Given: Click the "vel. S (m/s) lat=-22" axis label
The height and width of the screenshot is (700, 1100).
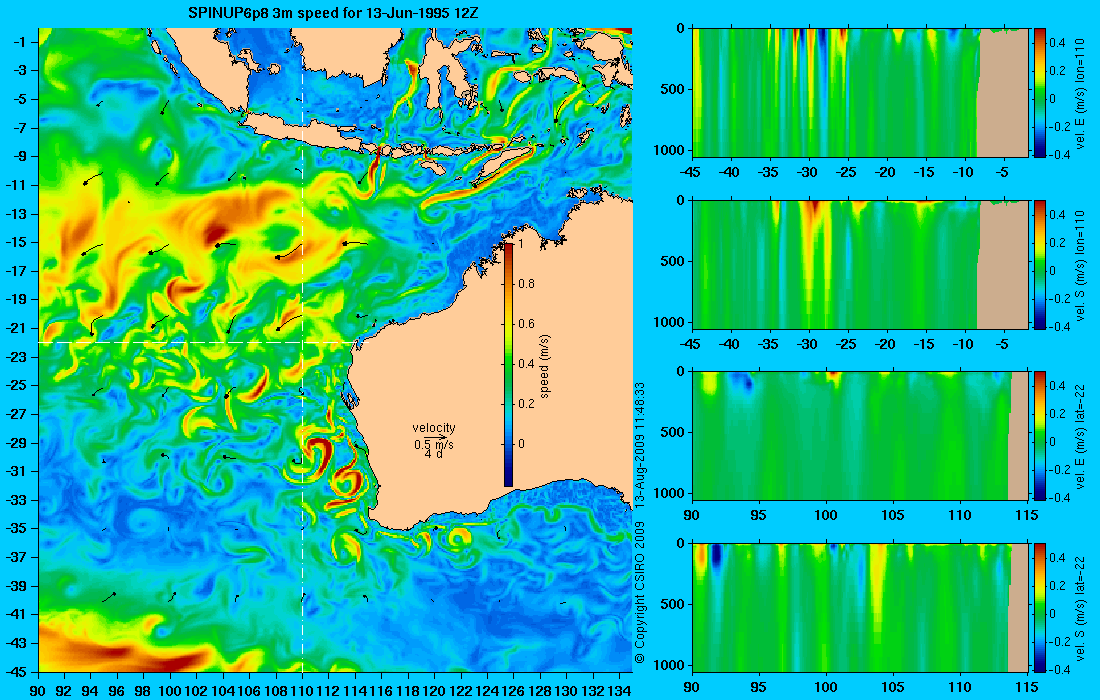Looking at the screenshot, I should click(x=1081, y=608).
